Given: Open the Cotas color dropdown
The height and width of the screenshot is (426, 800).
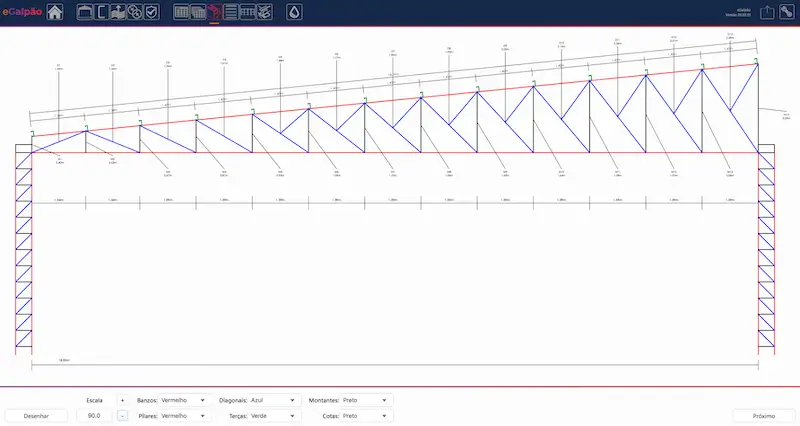Looking at the screenshot, I should click(365, 415).
